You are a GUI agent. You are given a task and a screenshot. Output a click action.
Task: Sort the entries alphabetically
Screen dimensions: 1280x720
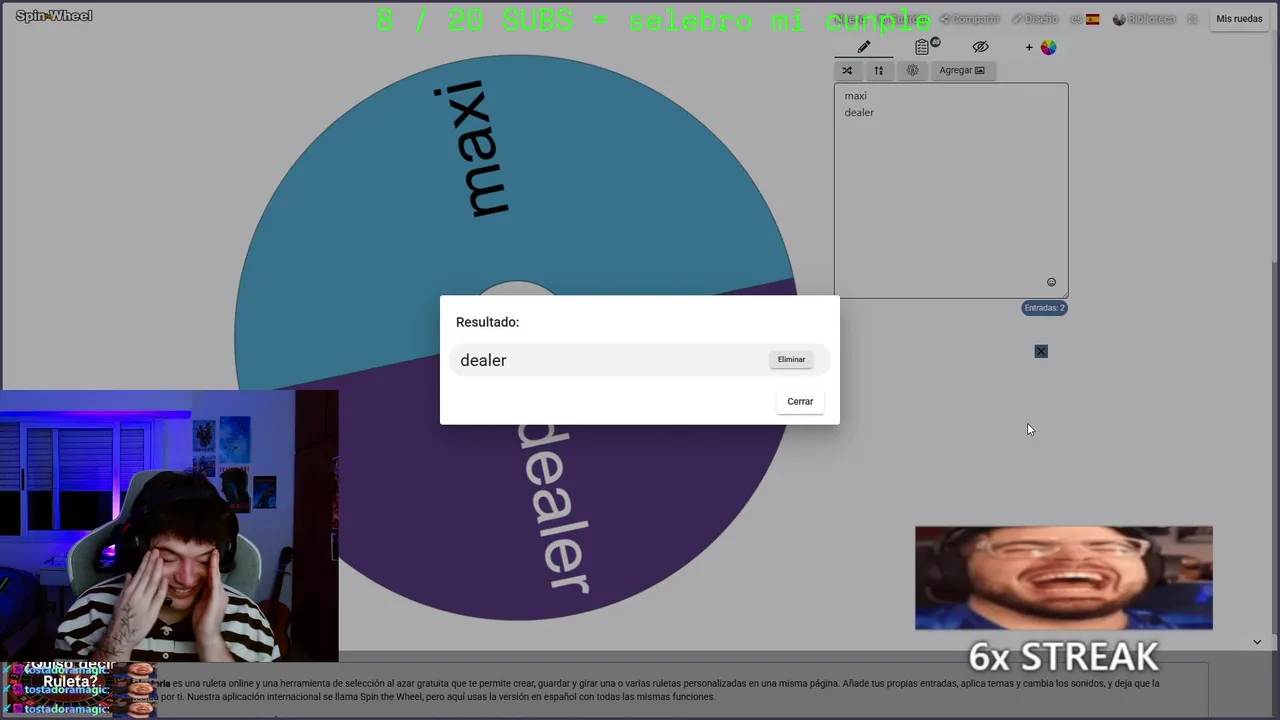879,70
